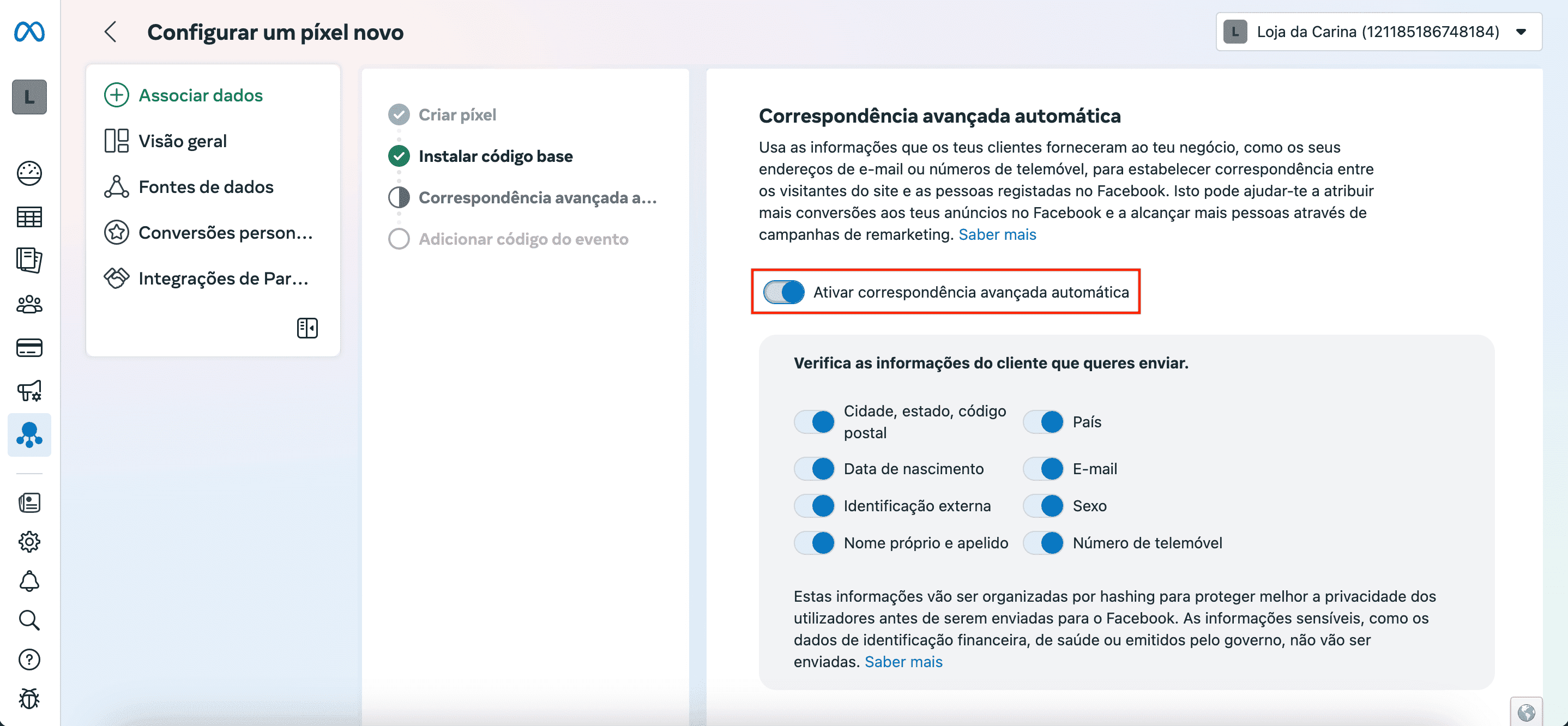Image resolution: width=1568 pixels, height=726 pixels.
Task: Open Fontes de dados menu item
Action: pyautogui.click(x=206, y=187)
